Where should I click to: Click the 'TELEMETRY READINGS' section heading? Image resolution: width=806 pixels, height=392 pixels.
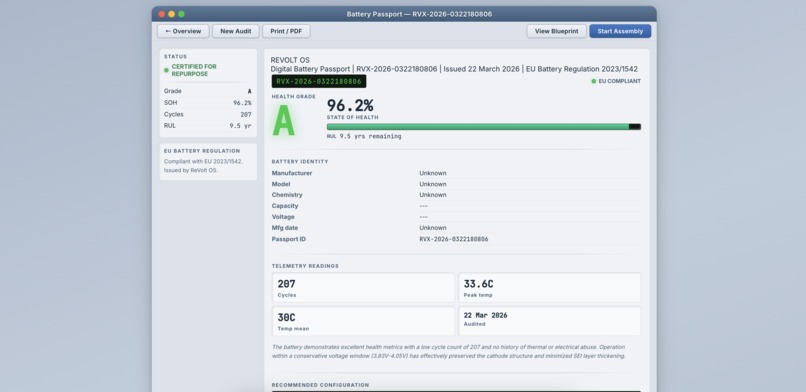tap(305, 266)
